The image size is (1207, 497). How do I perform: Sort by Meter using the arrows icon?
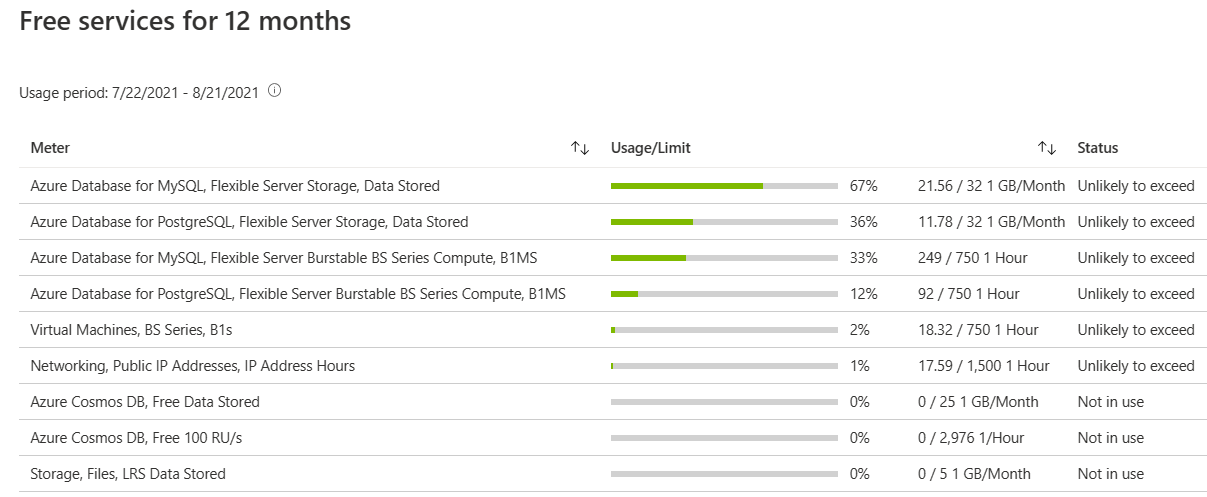pos(580,148)
